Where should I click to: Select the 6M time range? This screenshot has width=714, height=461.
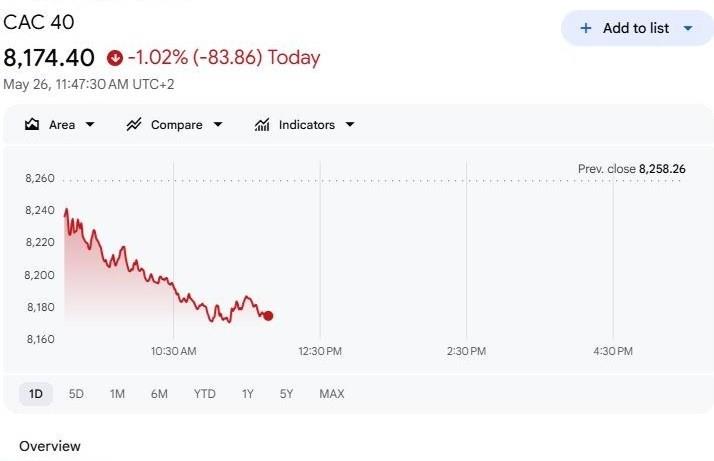pyautogui.click(x=159, y=394)
